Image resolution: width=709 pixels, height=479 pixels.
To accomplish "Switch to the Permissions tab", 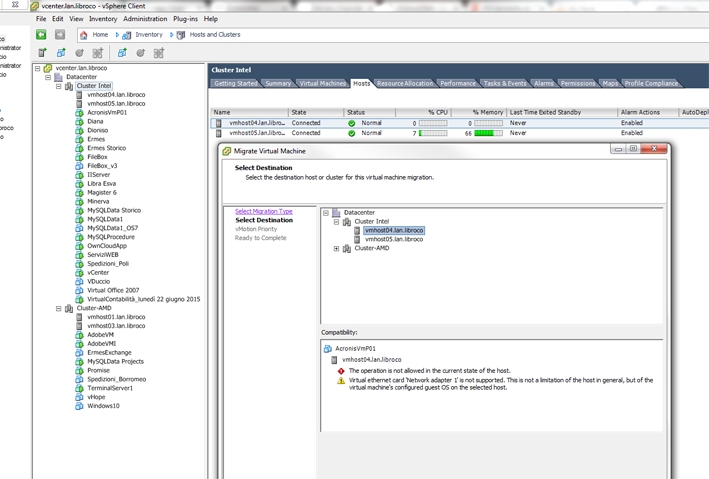I will tap(578, 83).
